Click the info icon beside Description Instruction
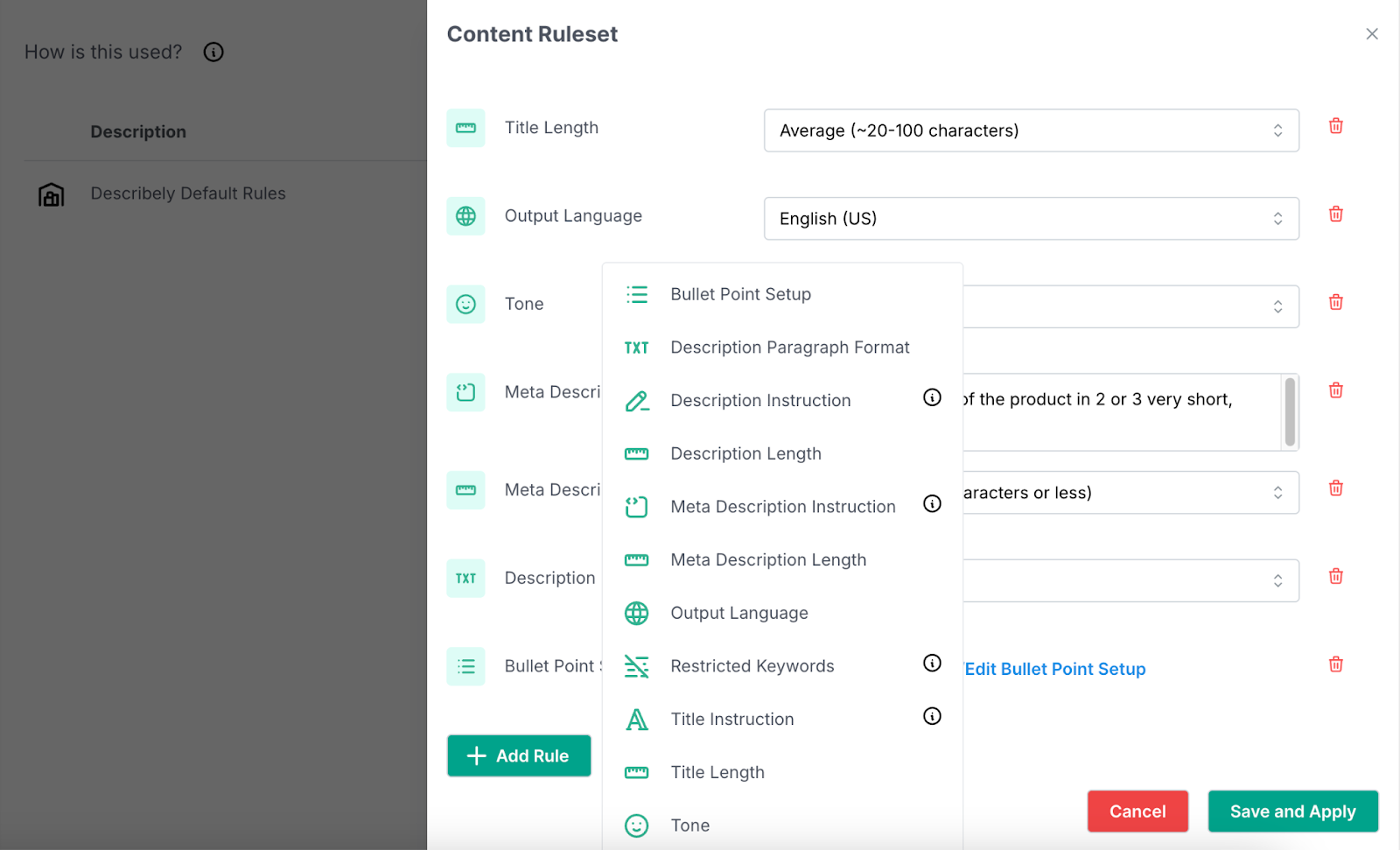Image resolution: width=1400 pixels, height=850 pixels. click(x=932, y=397)
